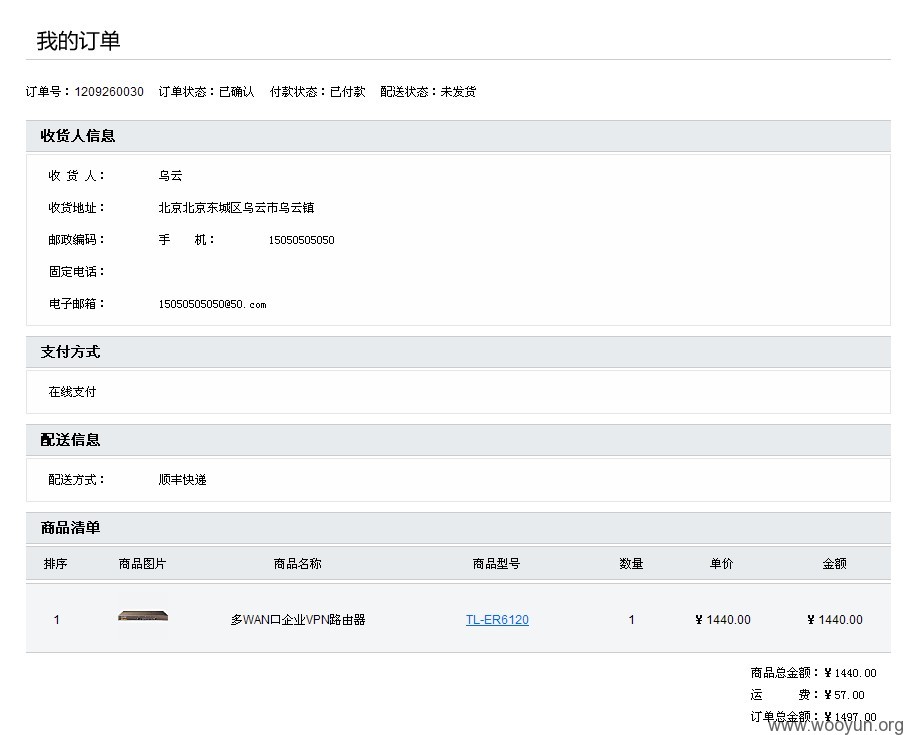
Task: Click the 支付方式 section header
Action: pyautogui.click(x=458, y=352)
